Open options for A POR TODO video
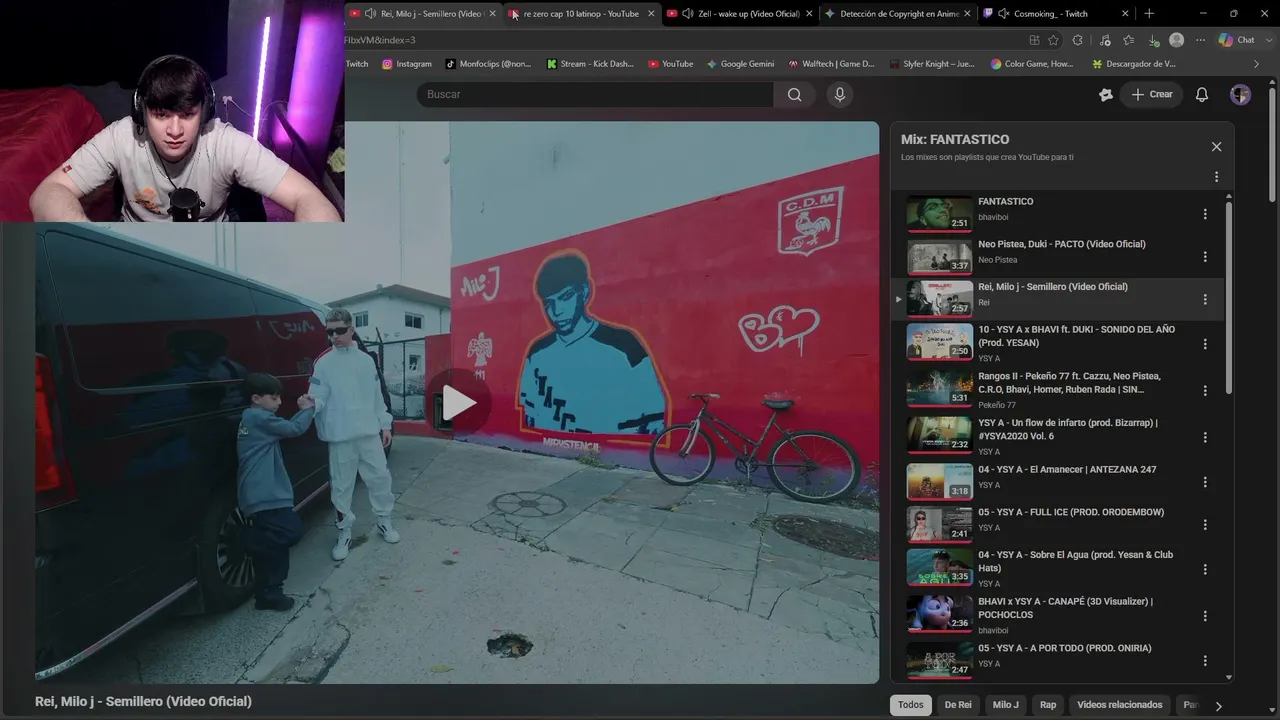Screen dimensions: 1280x720 [x=1205, y=660]
